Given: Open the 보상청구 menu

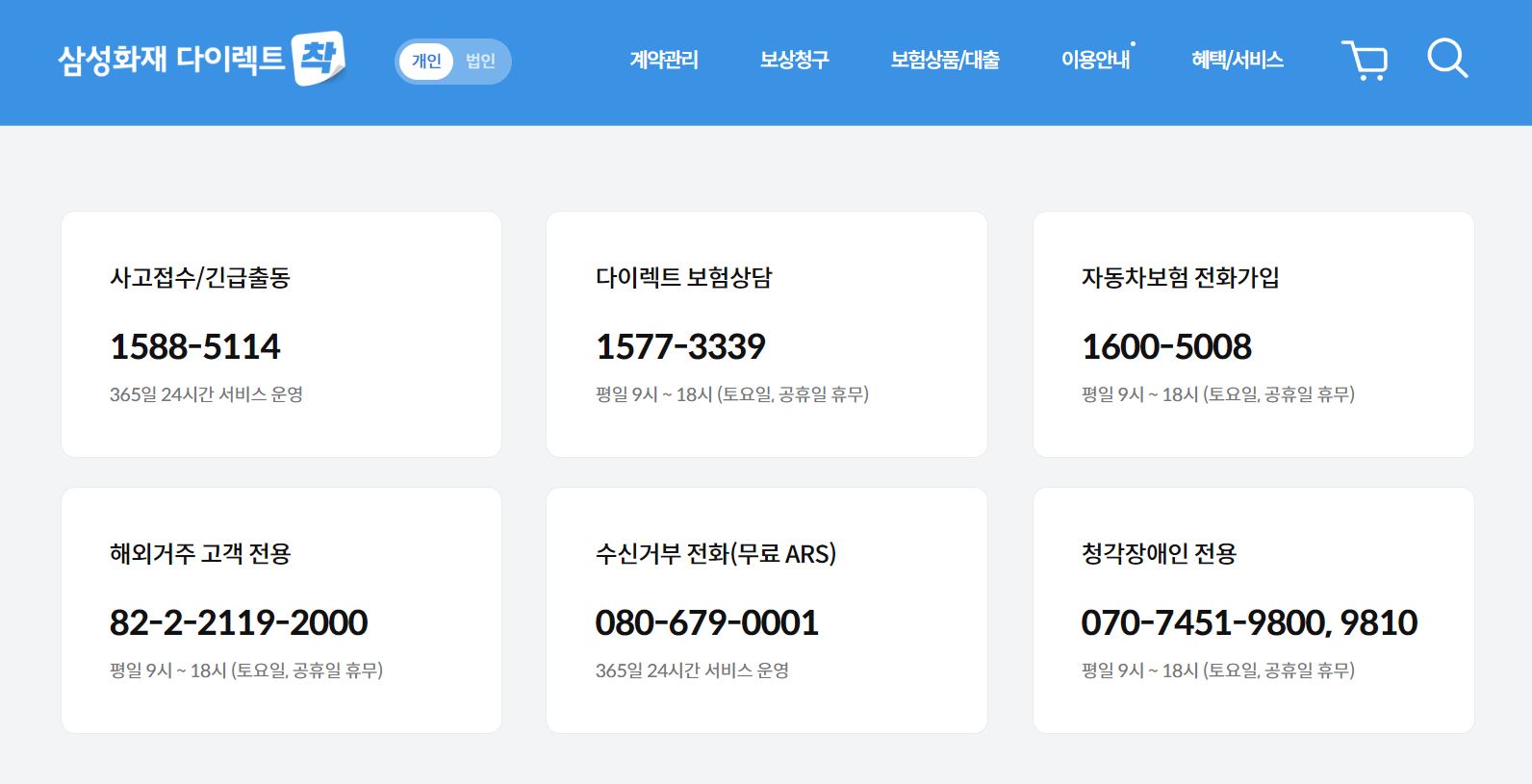Looking at the screenshot, I should point(794,60).
